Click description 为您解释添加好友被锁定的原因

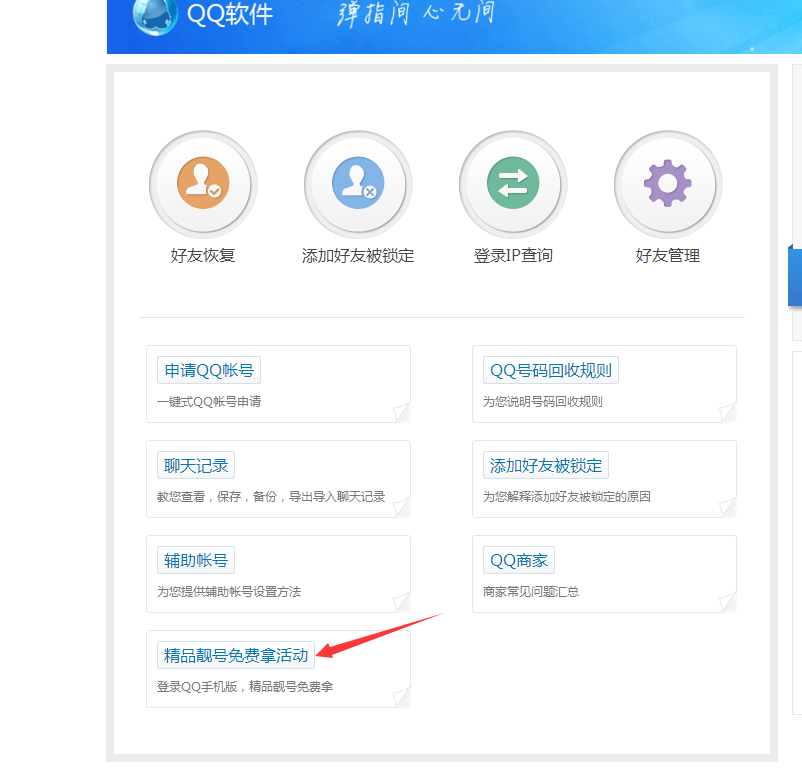(567, 497)
